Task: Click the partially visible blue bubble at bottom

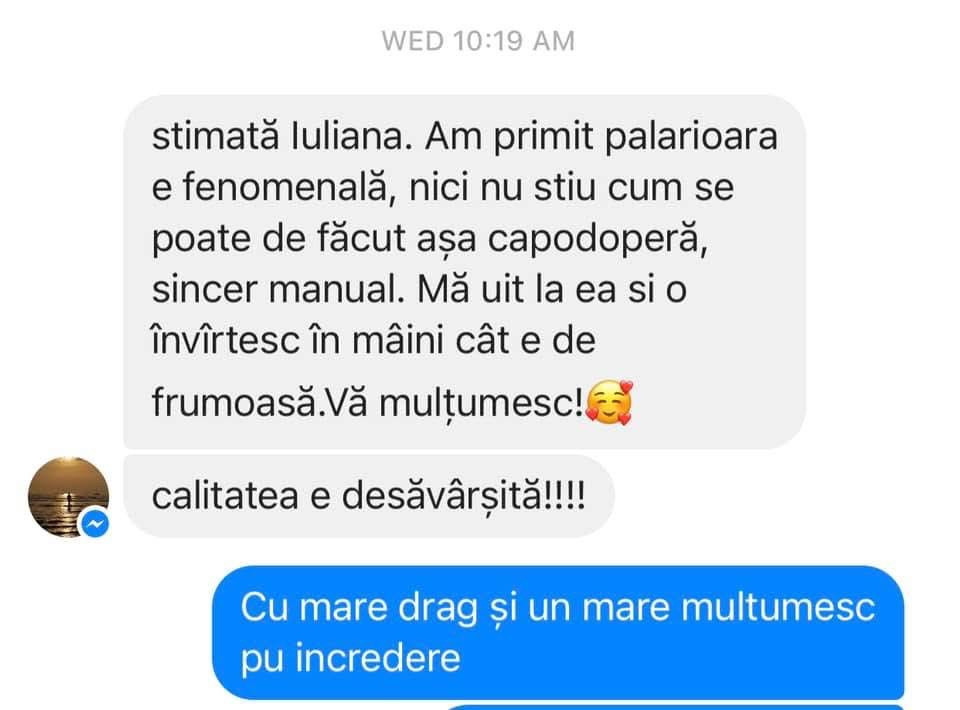Action: (673, 707)
